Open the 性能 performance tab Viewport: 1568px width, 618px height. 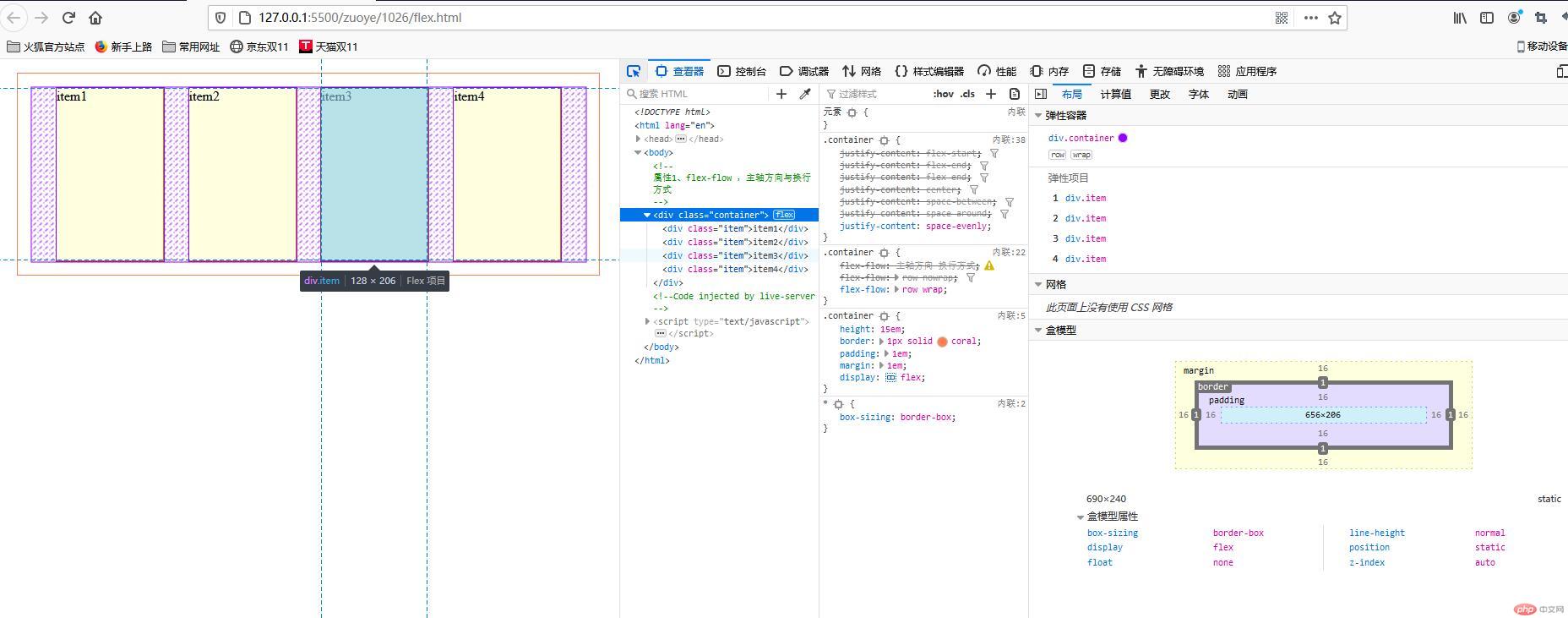click(997, 71)
